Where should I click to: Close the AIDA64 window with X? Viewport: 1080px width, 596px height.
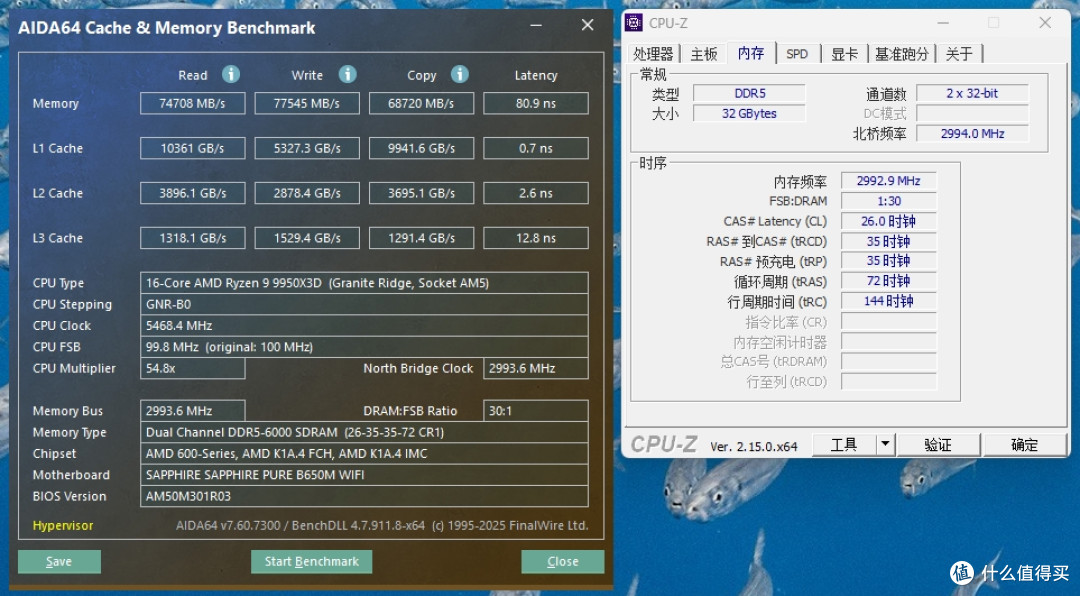point(588,25)
